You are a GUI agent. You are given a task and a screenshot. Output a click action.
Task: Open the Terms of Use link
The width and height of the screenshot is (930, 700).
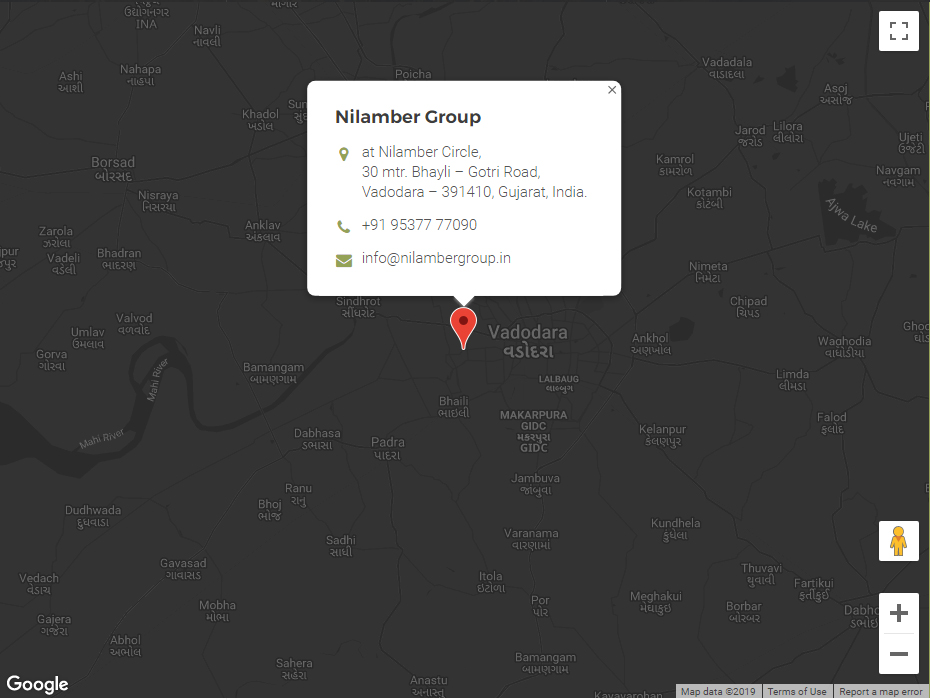(x=797, y=692)
